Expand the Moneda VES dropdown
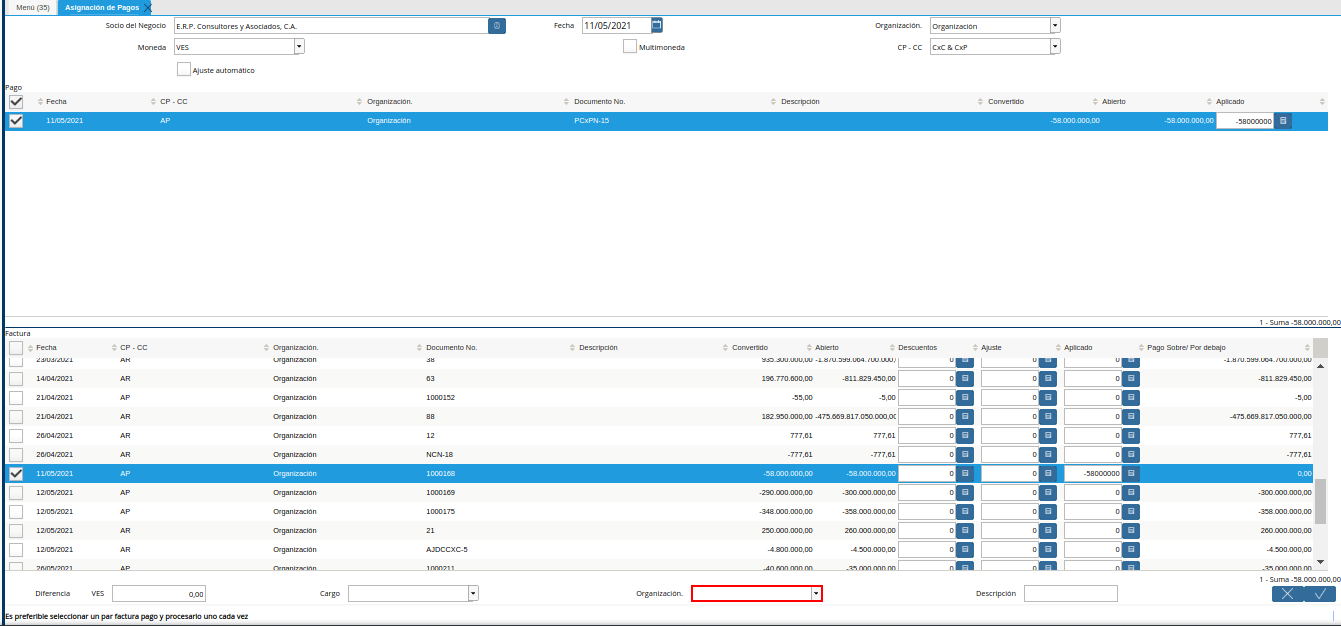The height and width of the screenshot is (626, 1341). [299, 46]
